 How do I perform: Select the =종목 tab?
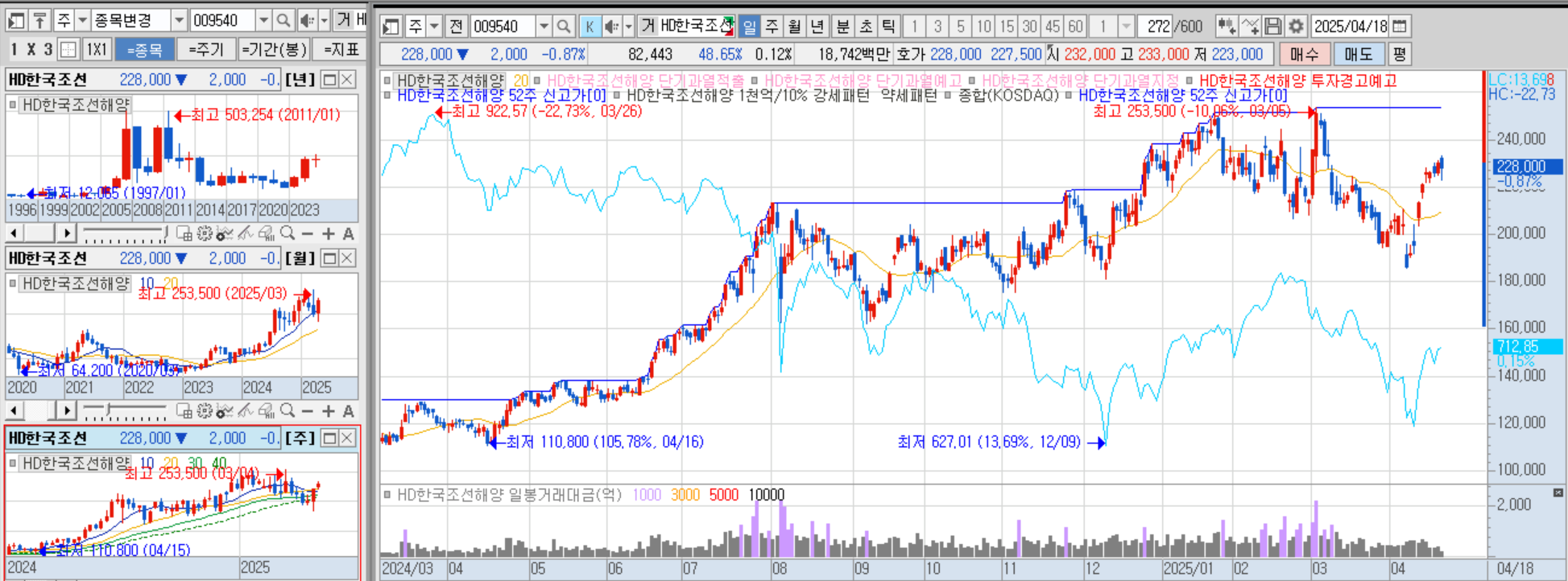pos(144,50)
